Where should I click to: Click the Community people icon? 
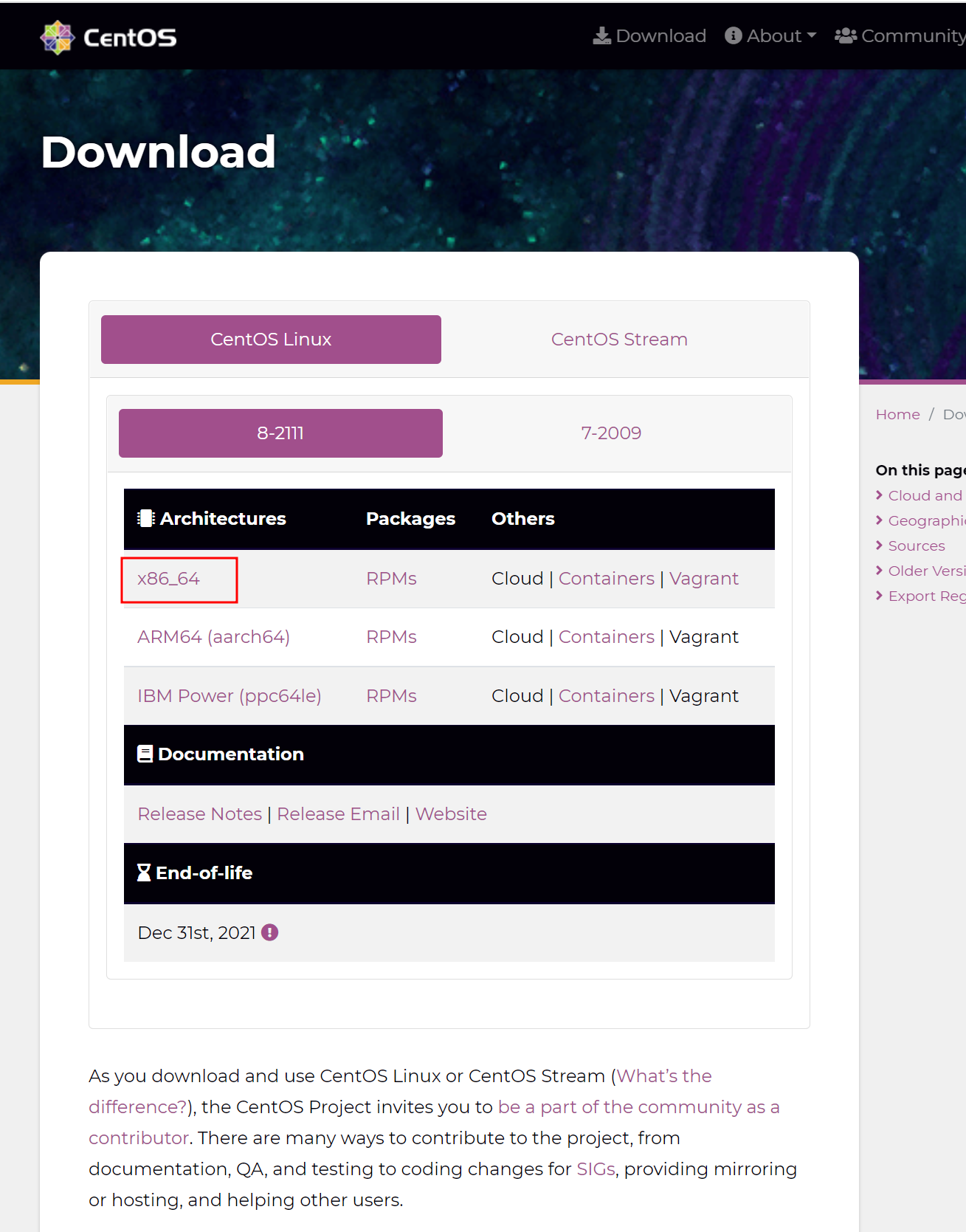point(846,35)
